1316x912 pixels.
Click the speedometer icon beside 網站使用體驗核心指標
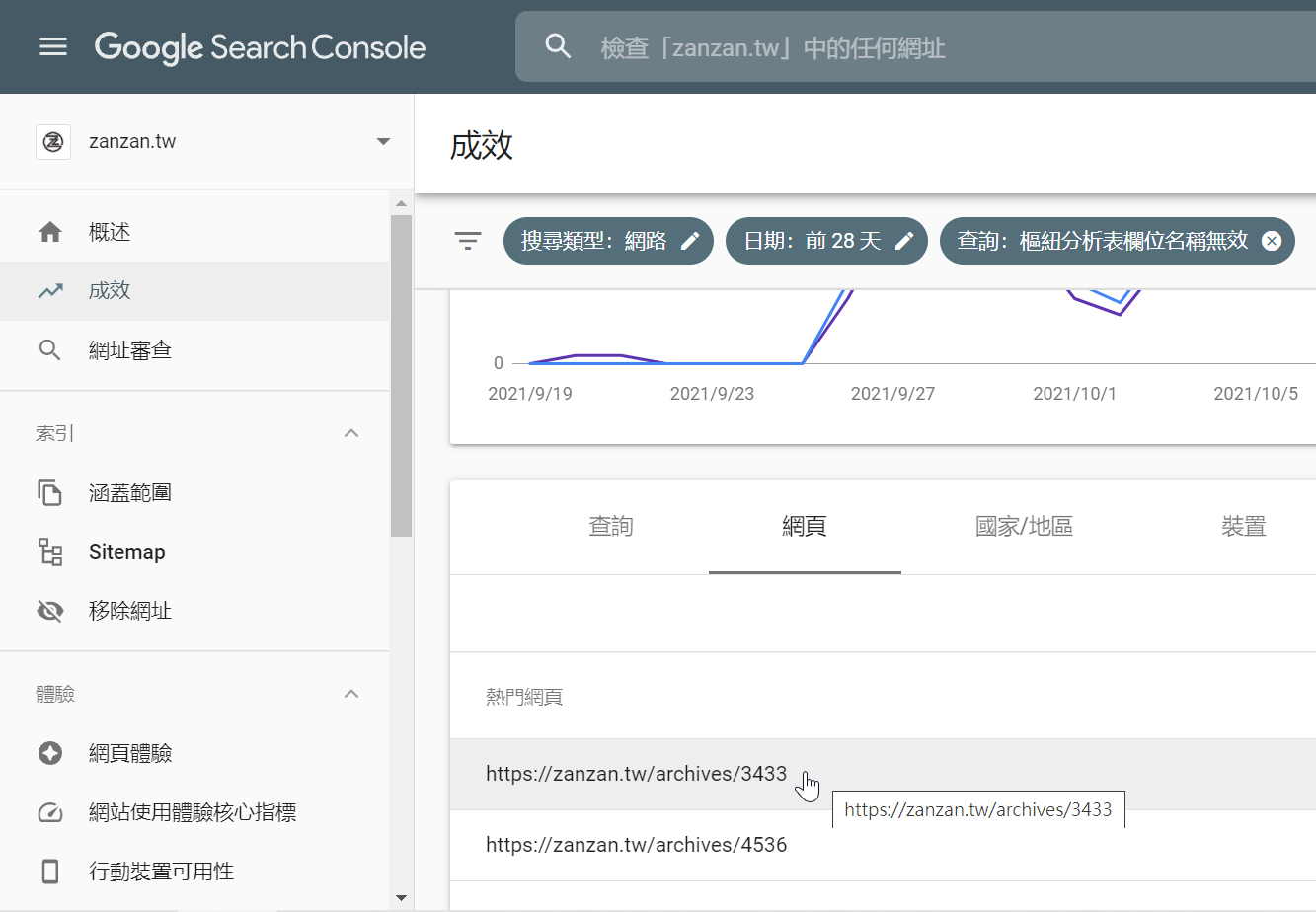pyautogui.click(x=50, y=812)
